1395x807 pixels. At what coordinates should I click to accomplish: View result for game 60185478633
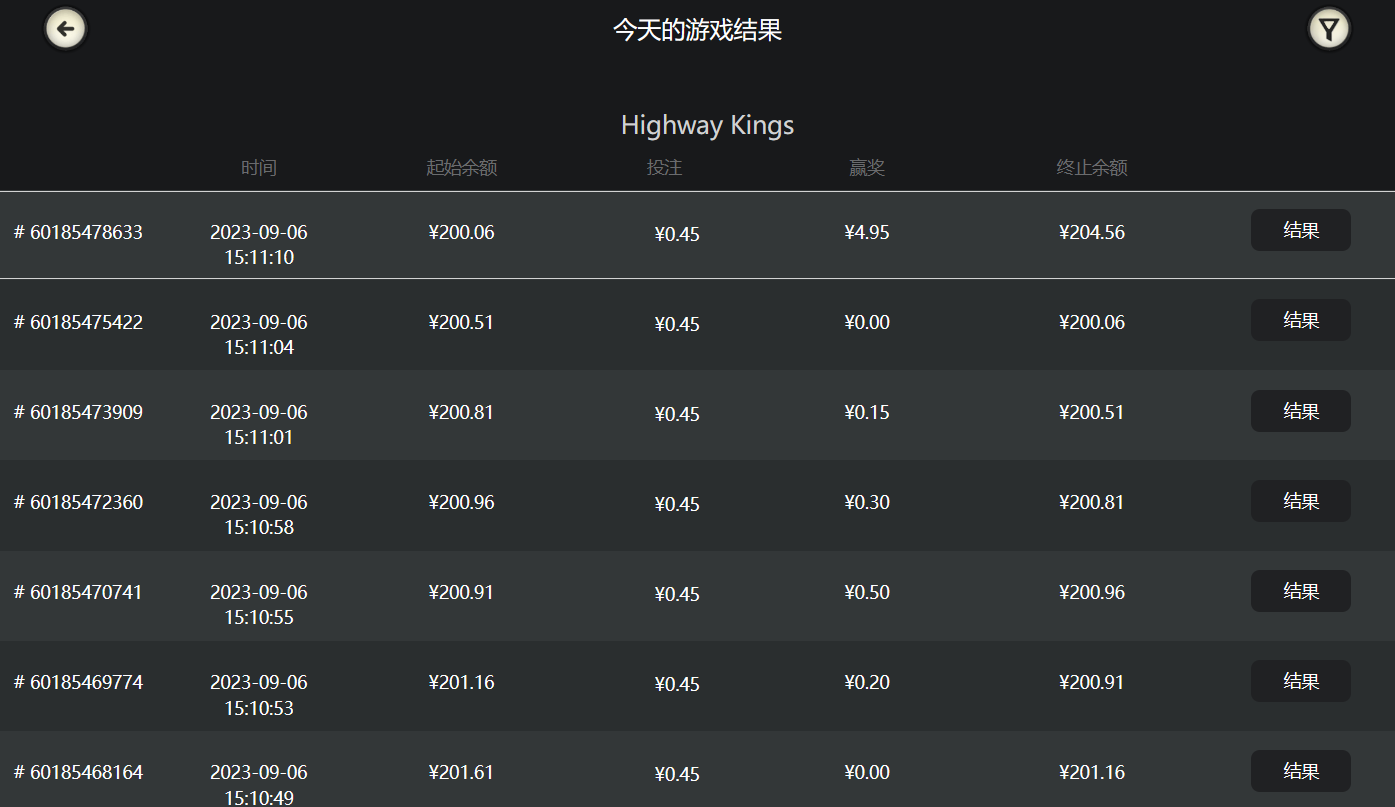click(1301, 230)
